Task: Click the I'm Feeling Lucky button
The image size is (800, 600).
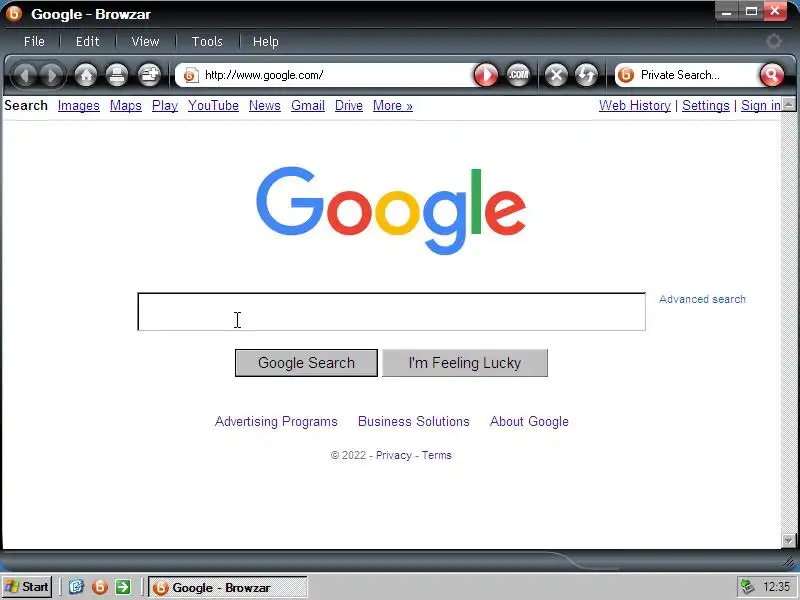Action: pyautogui.click(x=465, y=363)
